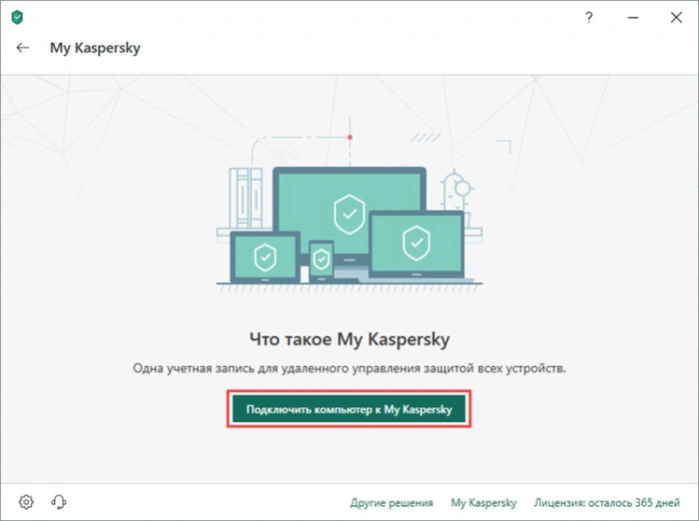
Task: Open support via the headset icon
Action: pyautogui.click(x=59, y=502)
